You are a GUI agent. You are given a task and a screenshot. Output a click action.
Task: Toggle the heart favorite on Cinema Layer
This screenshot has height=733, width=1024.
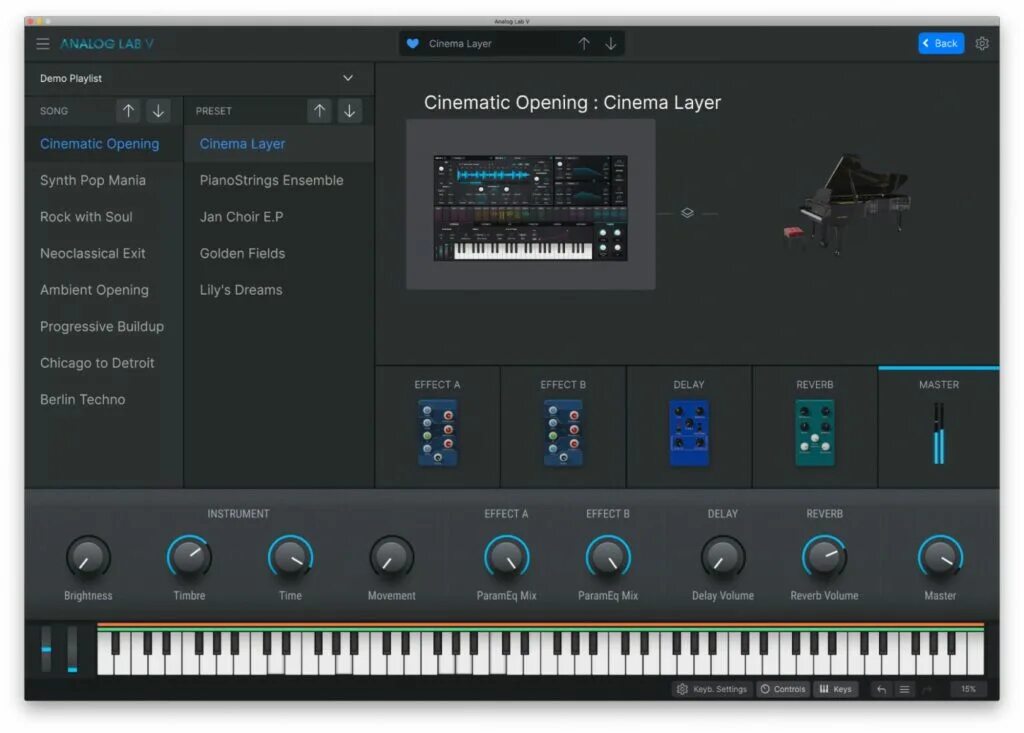413,44
